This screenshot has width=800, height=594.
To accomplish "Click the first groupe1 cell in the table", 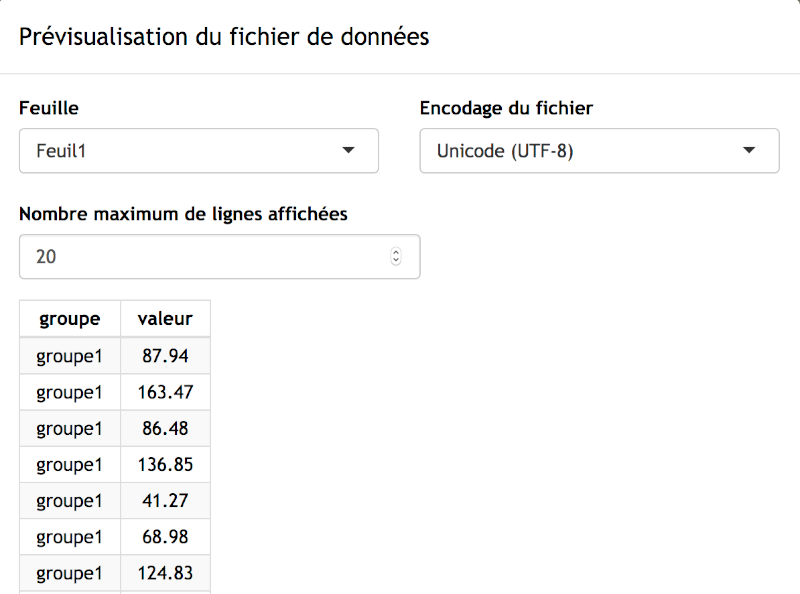I will click(68, 355).
